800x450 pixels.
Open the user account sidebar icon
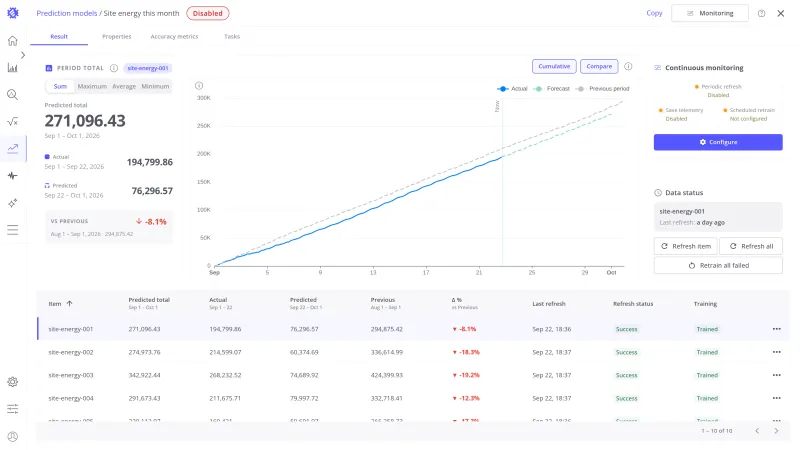(x=13, y=436)
